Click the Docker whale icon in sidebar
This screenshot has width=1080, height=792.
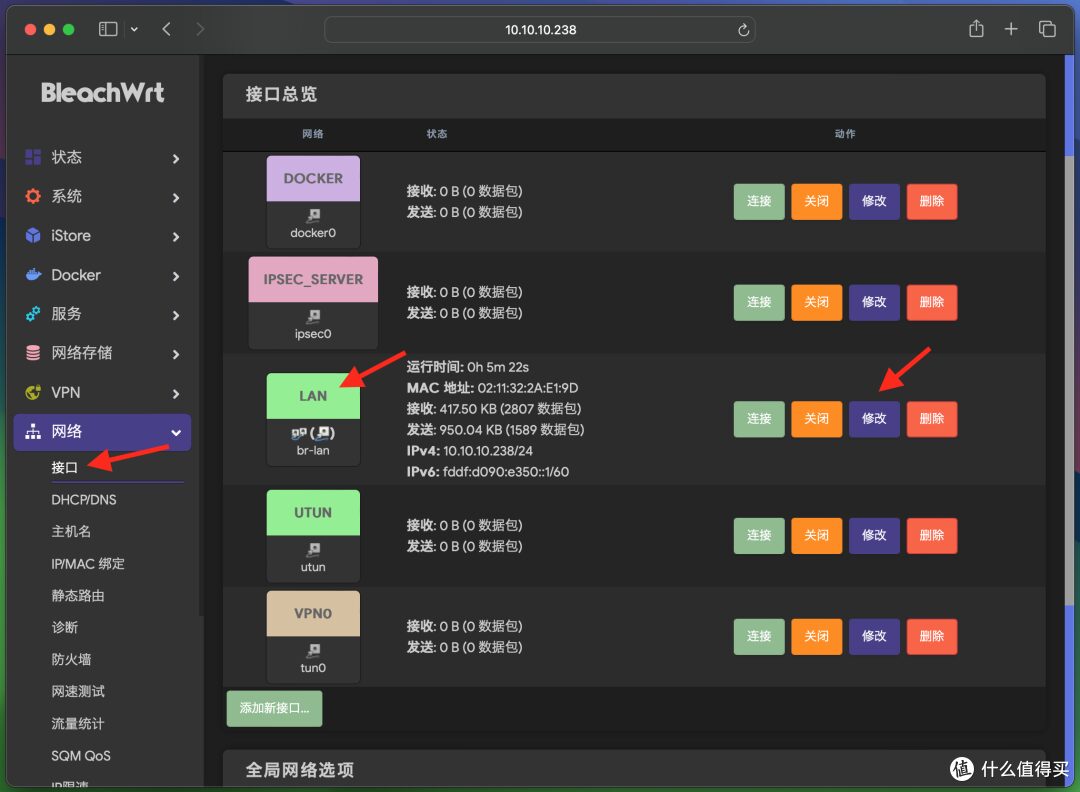pos(30,275)
